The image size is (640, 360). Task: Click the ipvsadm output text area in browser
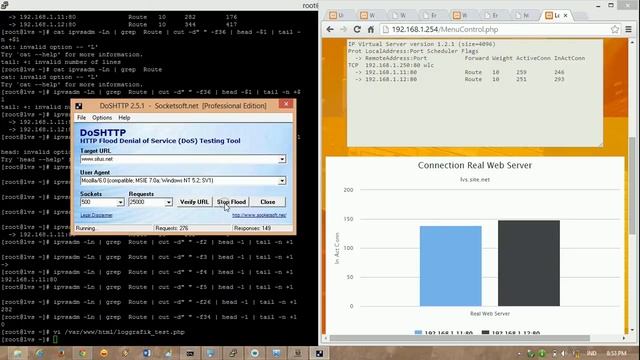click(475, 93)
